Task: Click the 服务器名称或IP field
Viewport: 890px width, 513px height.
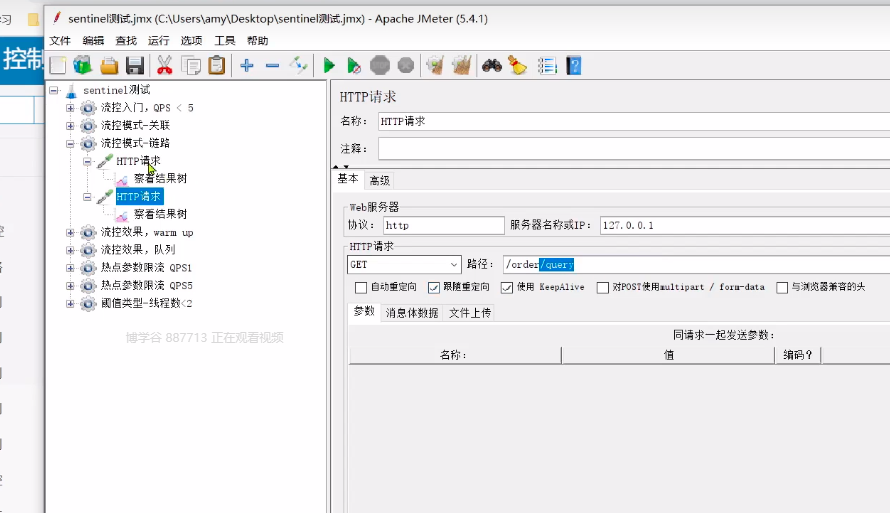Action: [745, 225]
